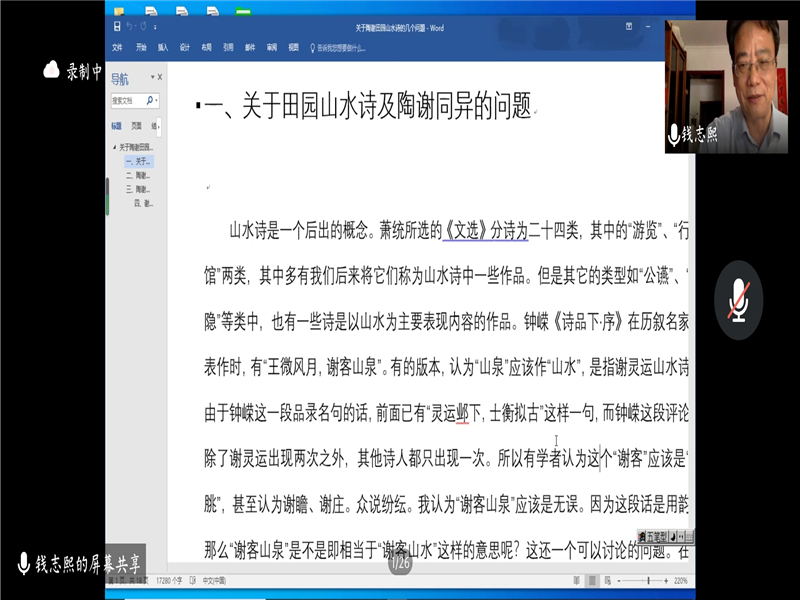Viewport: 800px width, 600px height.
Task: Expand the quick access toolbar customize arrow
Action: (x=153, y=28)
